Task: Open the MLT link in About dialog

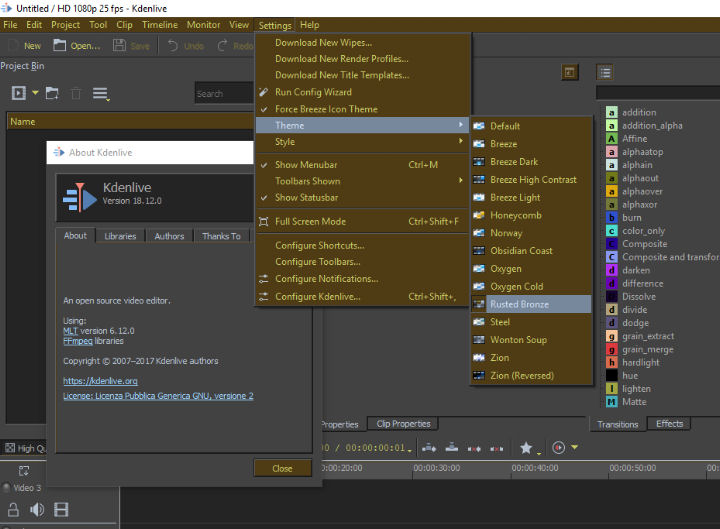Action: pos(70,331)
